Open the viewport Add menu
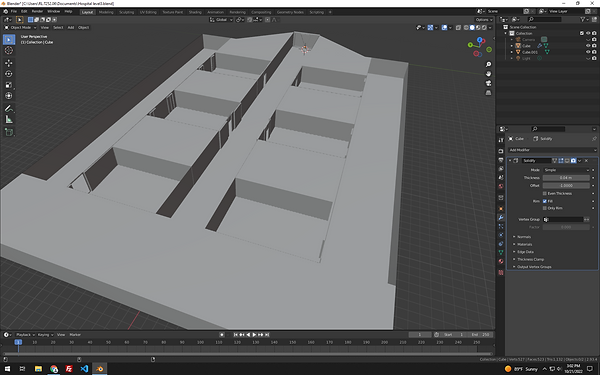Screen dimensions: 600x375 click(x=71, y=28)
